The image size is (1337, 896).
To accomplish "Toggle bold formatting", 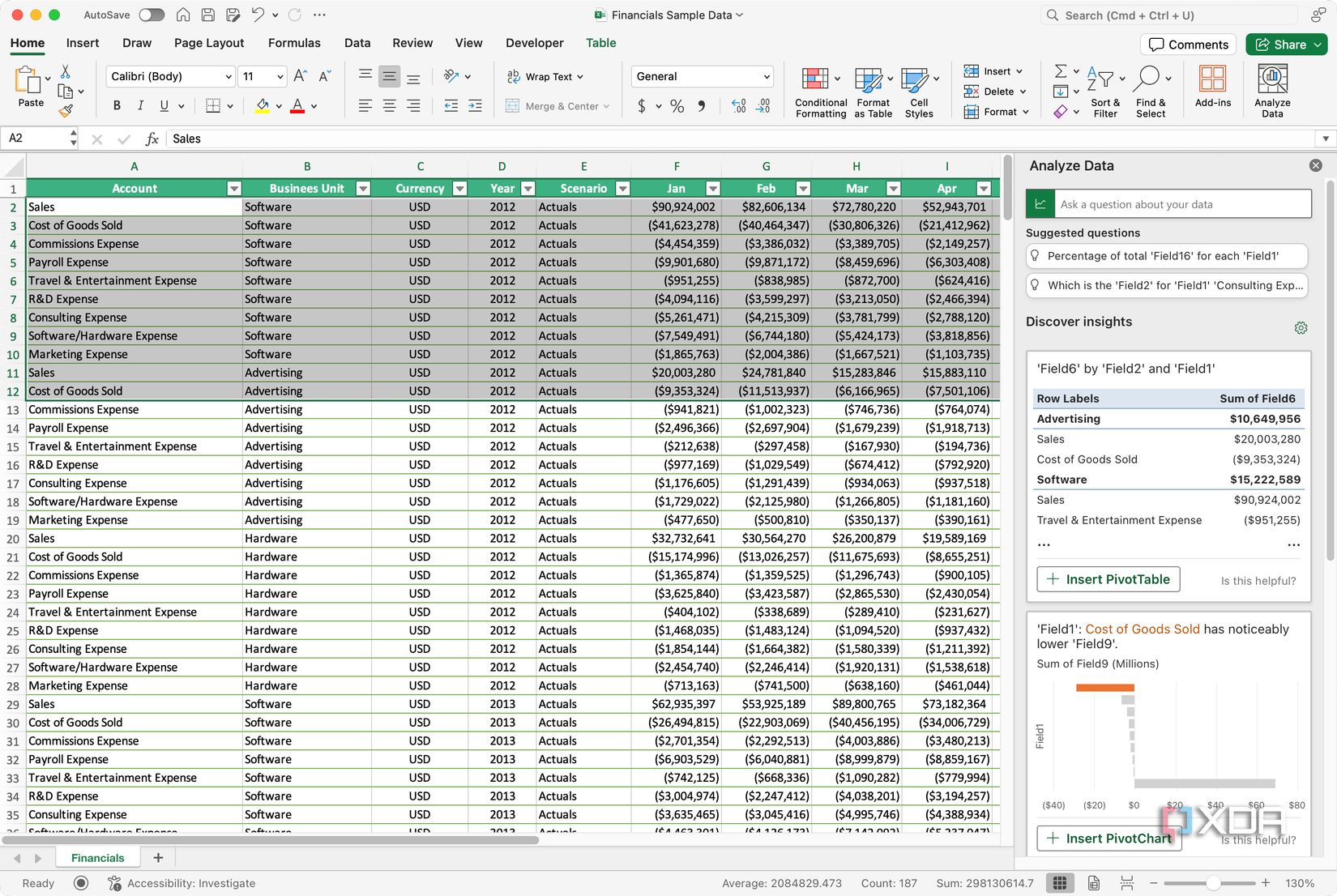I will pyautogui.click(x=117, y=106).
